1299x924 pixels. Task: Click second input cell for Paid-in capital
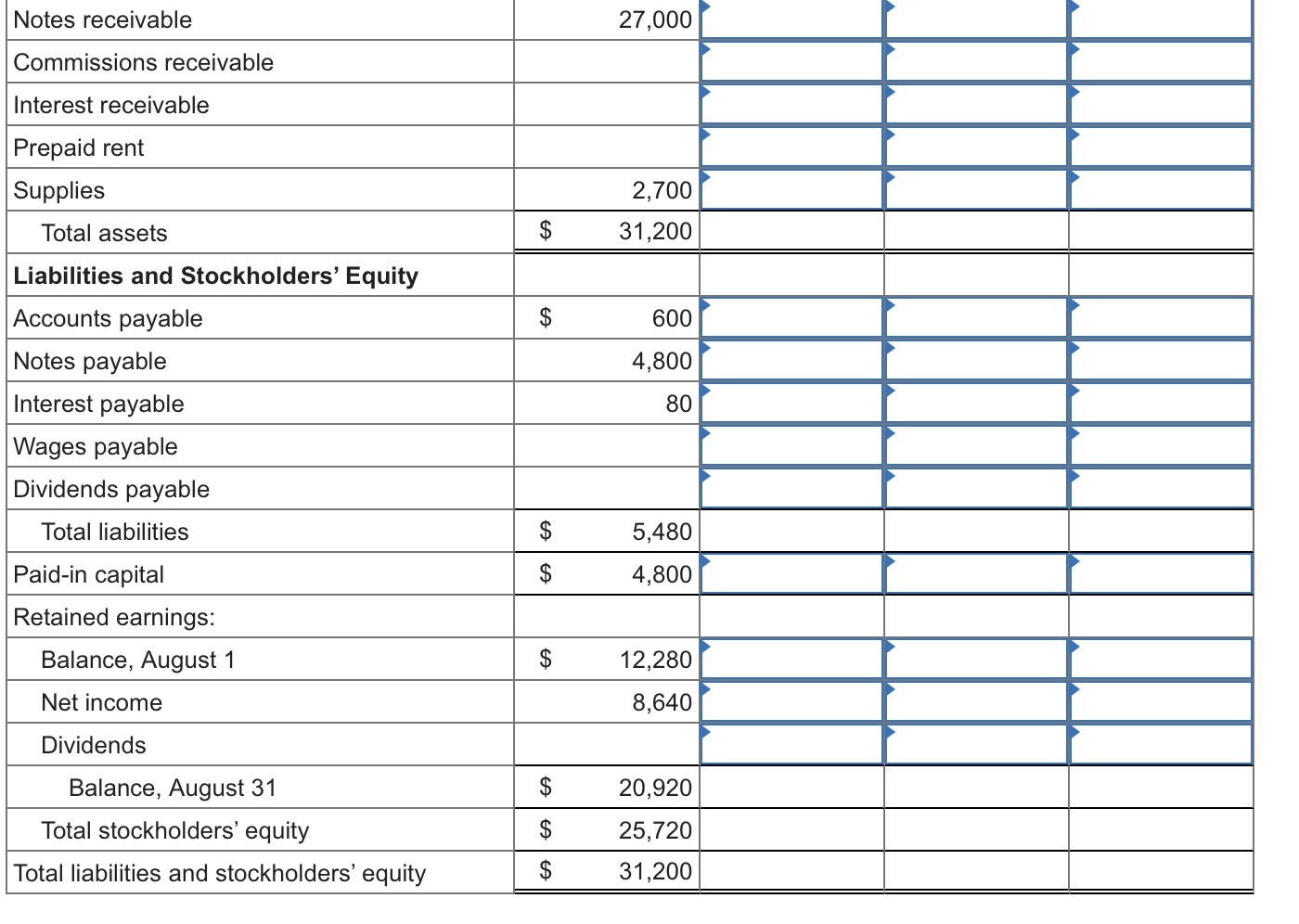click(976, 573)
